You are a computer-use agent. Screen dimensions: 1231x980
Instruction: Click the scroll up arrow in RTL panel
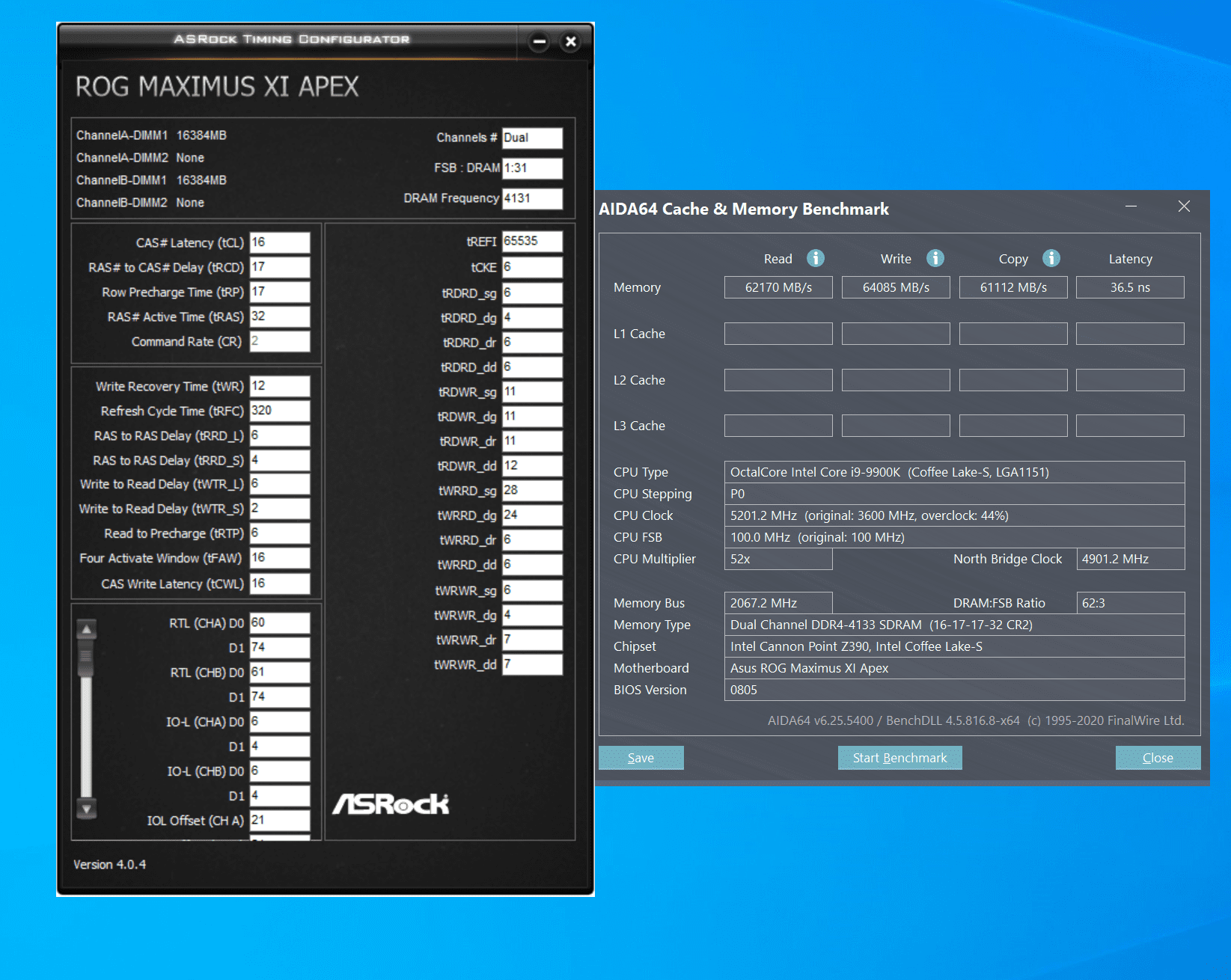point(87,629)
